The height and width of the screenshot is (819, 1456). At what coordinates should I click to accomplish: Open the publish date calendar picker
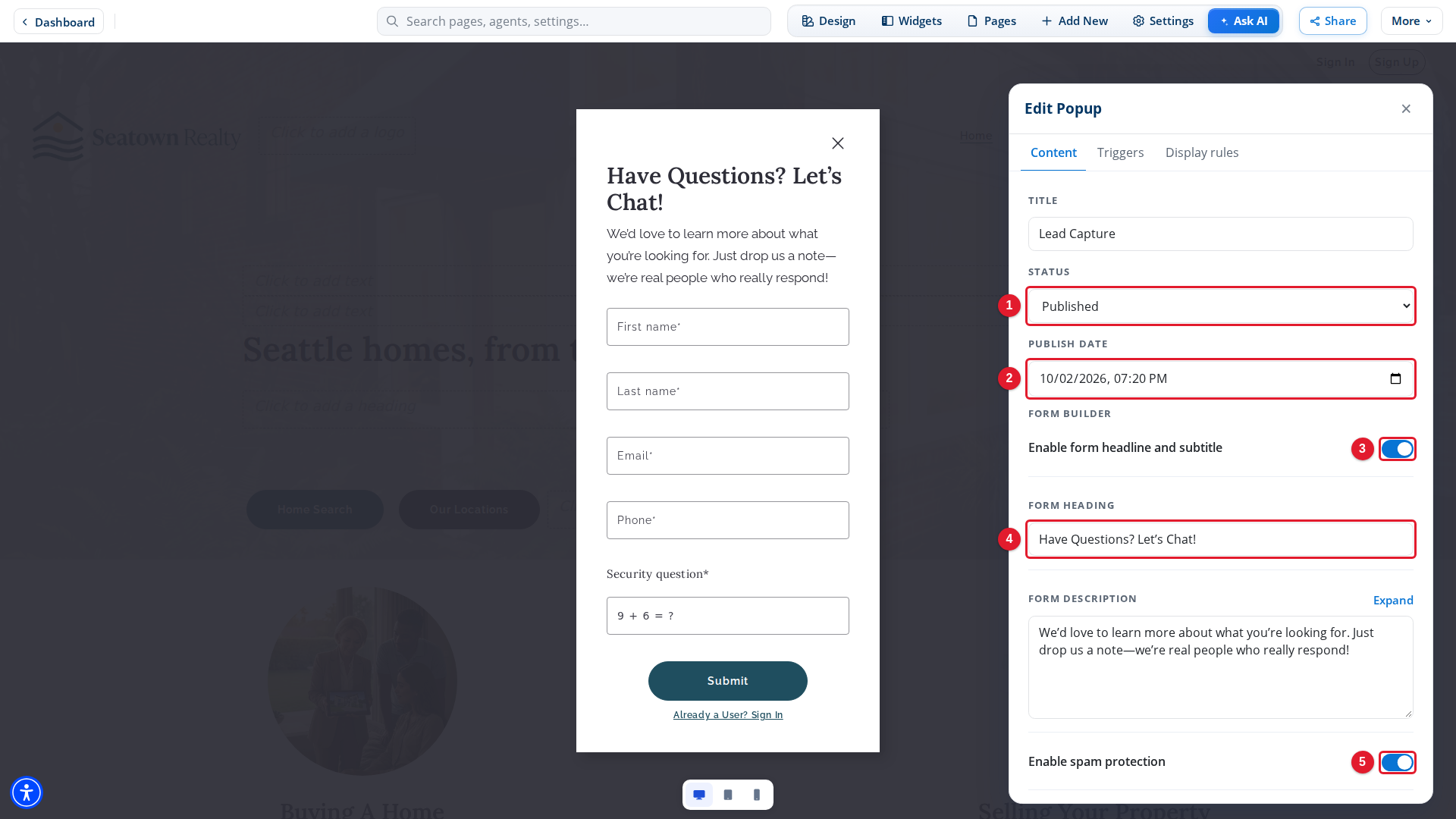[x=1395, y=378]
